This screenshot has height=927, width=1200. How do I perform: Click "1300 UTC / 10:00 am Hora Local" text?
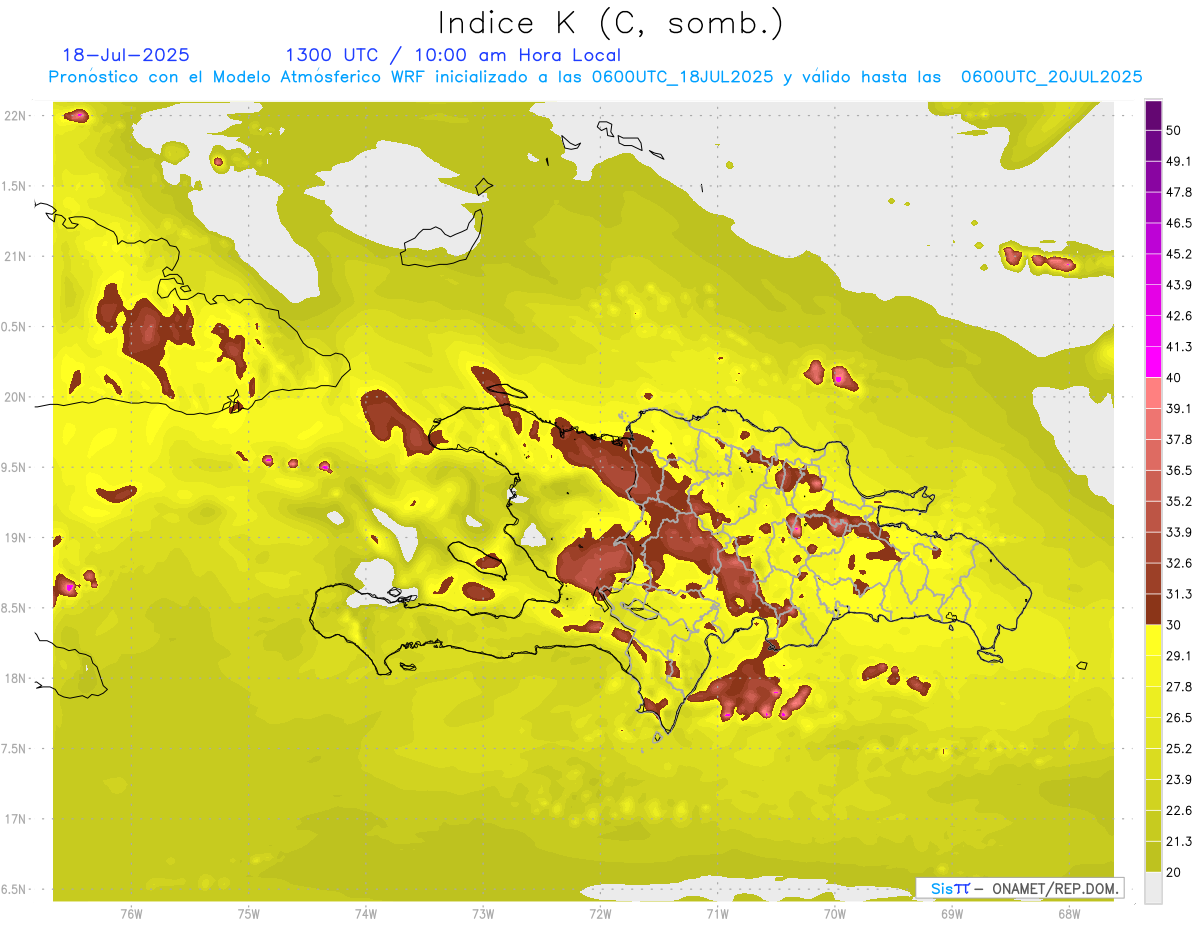[453, 55]
